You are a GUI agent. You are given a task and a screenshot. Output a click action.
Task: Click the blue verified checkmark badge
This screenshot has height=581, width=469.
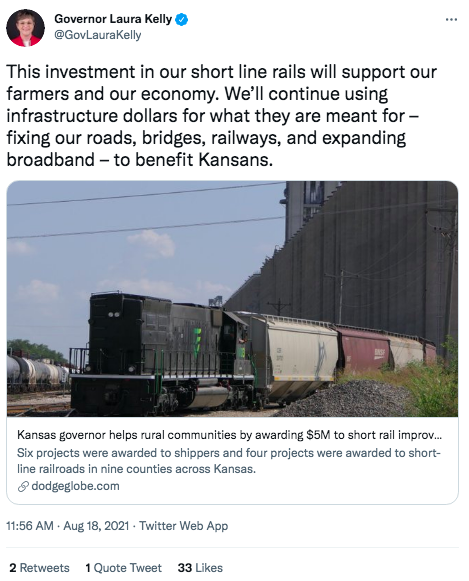tap(181, 19)
